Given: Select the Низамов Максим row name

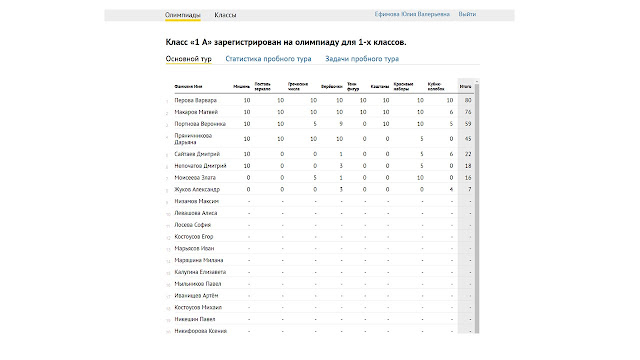Looking at the screenshot, I should 196,202.
